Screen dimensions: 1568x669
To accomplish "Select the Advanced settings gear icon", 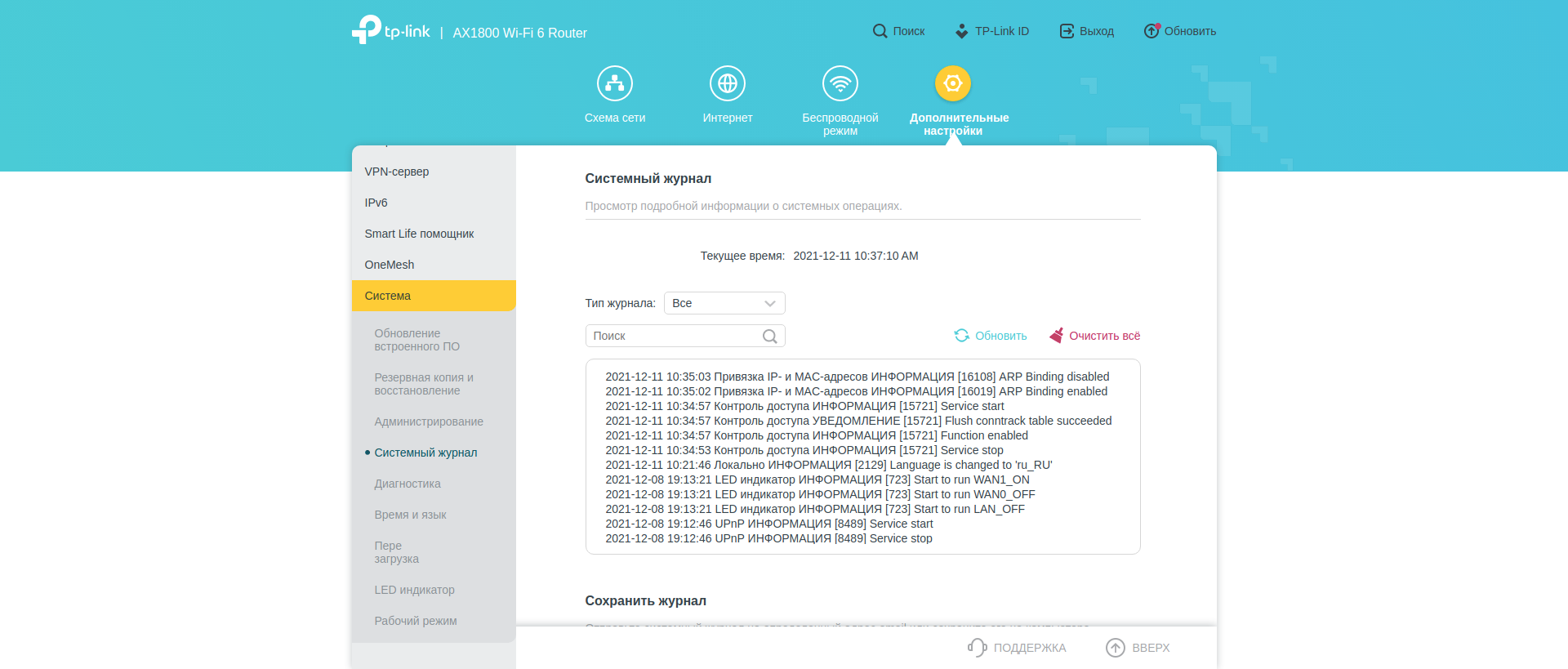I will coord(952,83).
